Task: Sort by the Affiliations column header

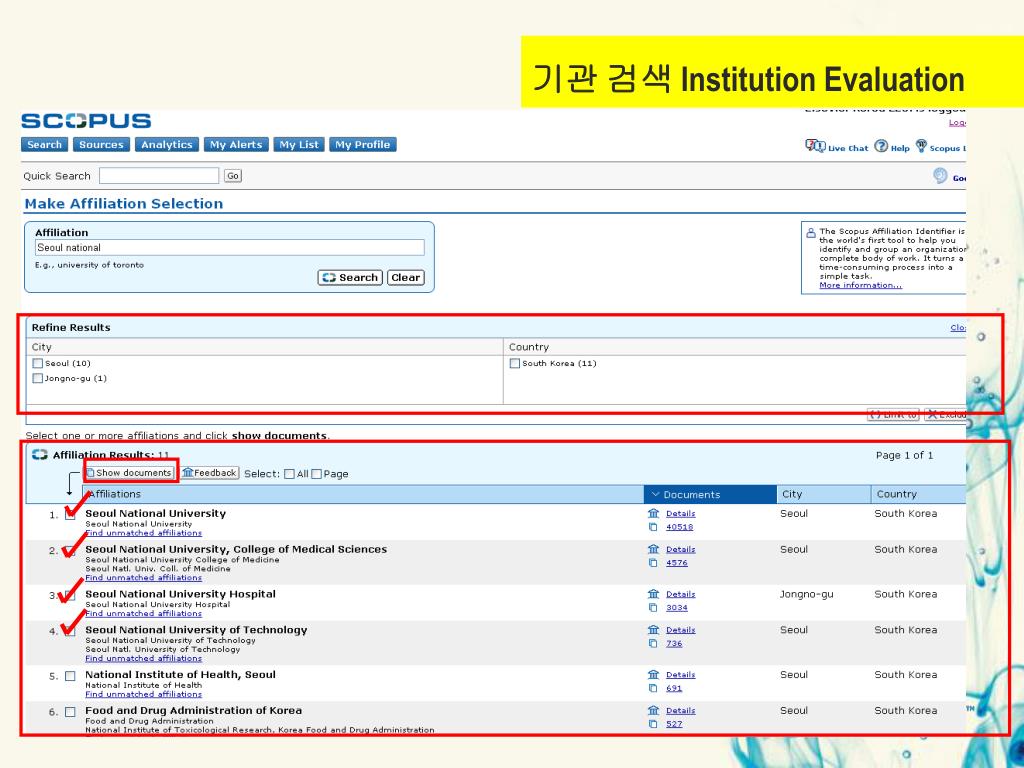Action: click(362, 494)
